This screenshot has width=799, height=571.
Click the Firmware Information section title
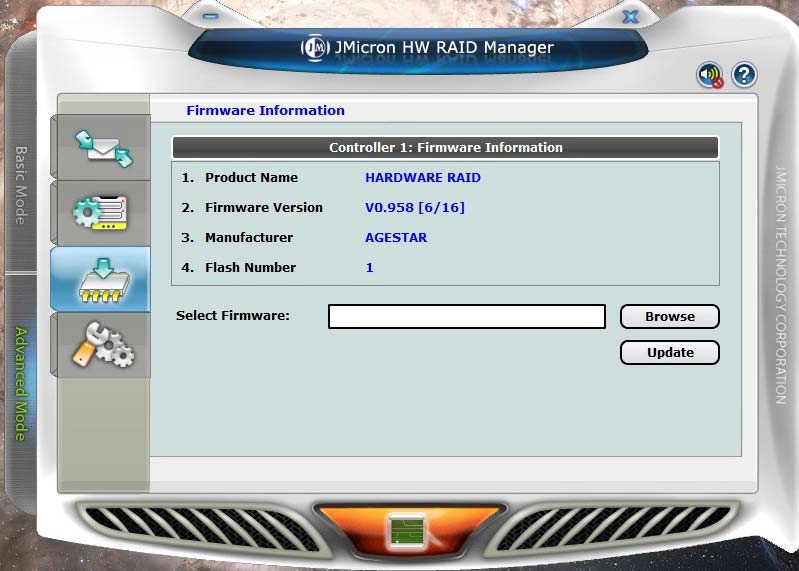click(265, 111)
